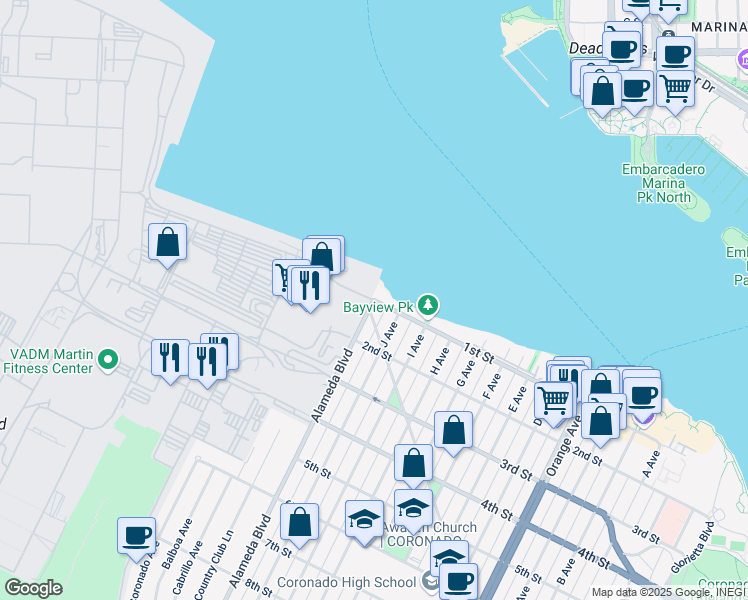The image size is (748, 600).
Task: Select the shopping cart marker behind the restaurant marker
Action: [x=281, y=277]
